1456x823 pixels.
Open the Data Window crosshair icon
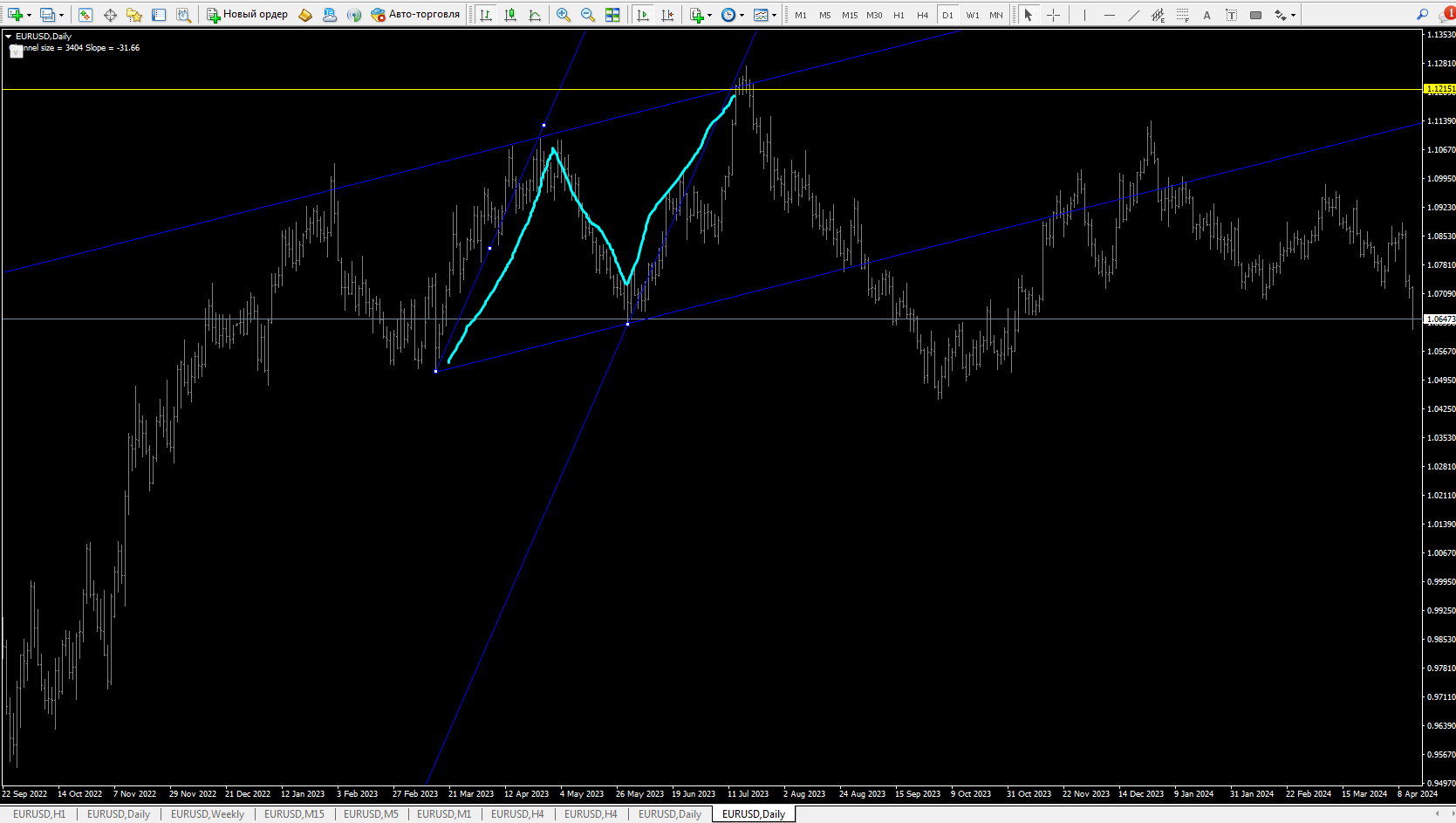coord(110,15)
